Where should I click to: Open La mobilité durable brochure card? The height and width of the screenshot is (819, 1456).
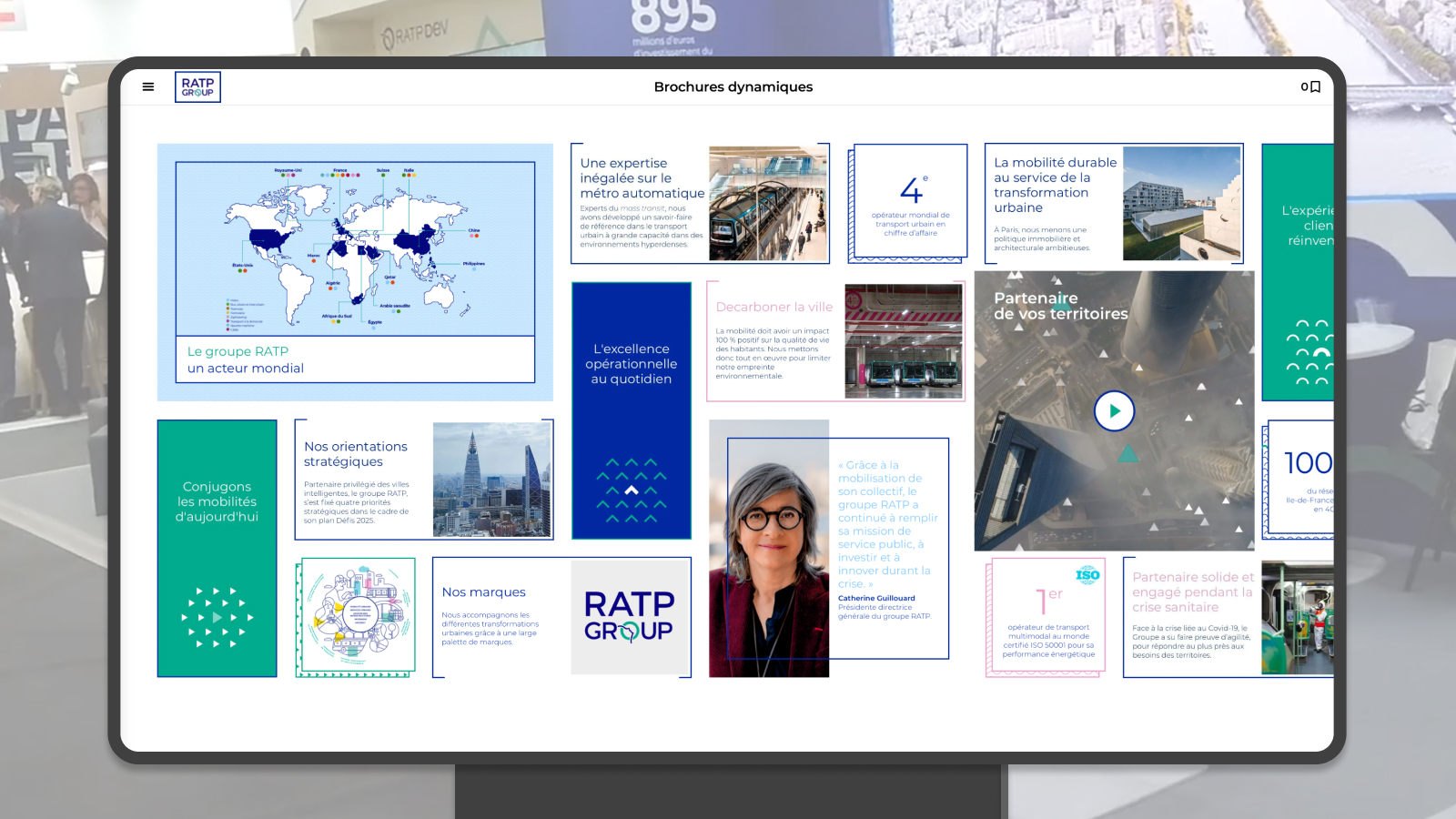(1114, 204)
